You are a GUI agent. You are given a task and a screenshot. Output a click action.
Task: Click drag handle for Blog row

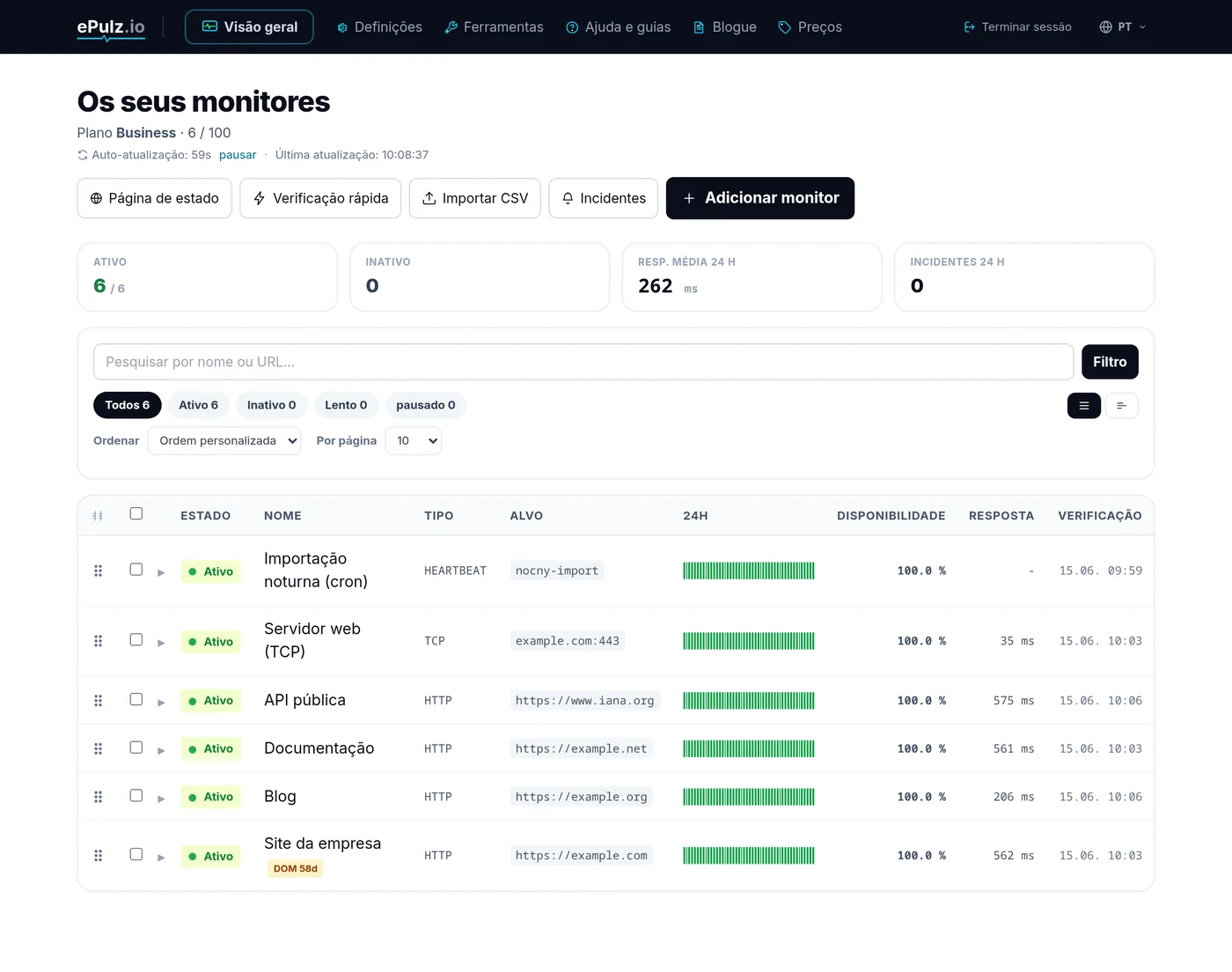99,797
